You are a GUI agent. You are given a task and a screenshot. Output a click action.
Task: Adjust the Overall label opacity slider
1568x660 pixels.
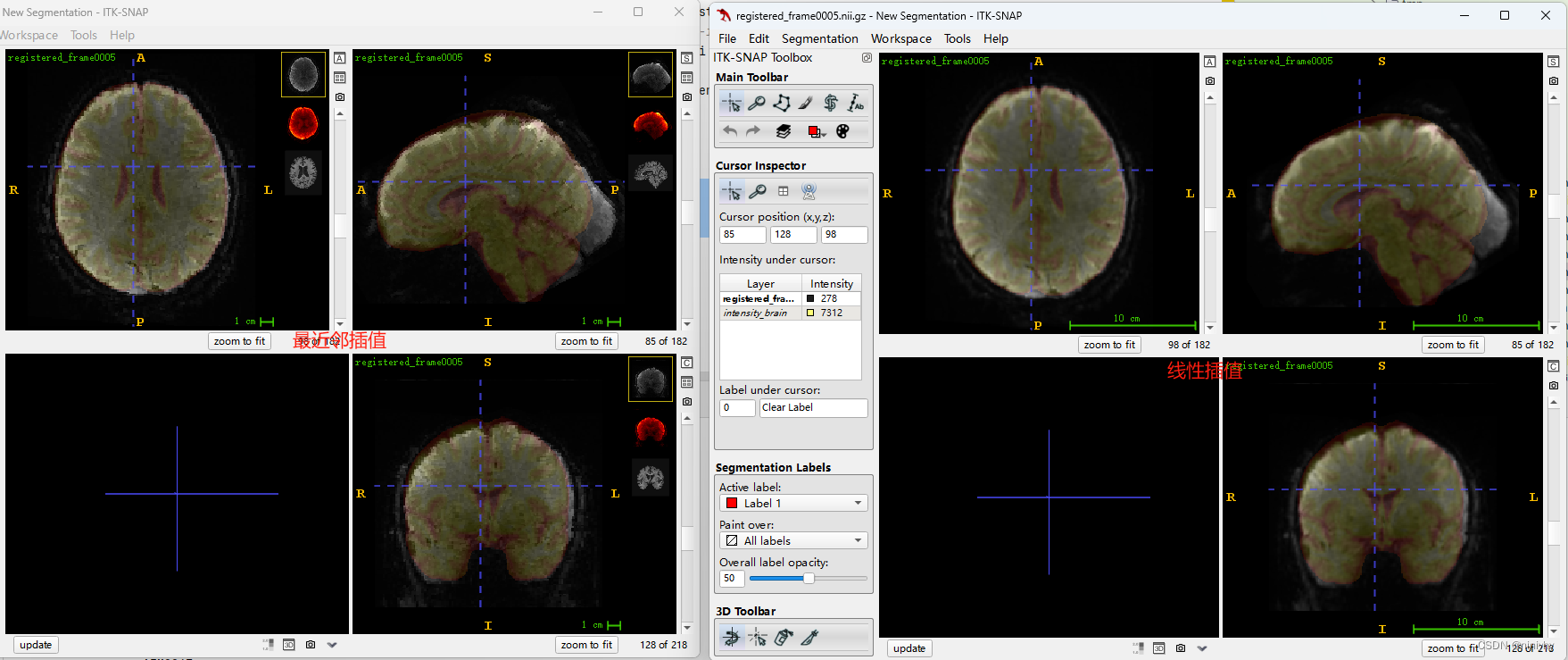808,579
